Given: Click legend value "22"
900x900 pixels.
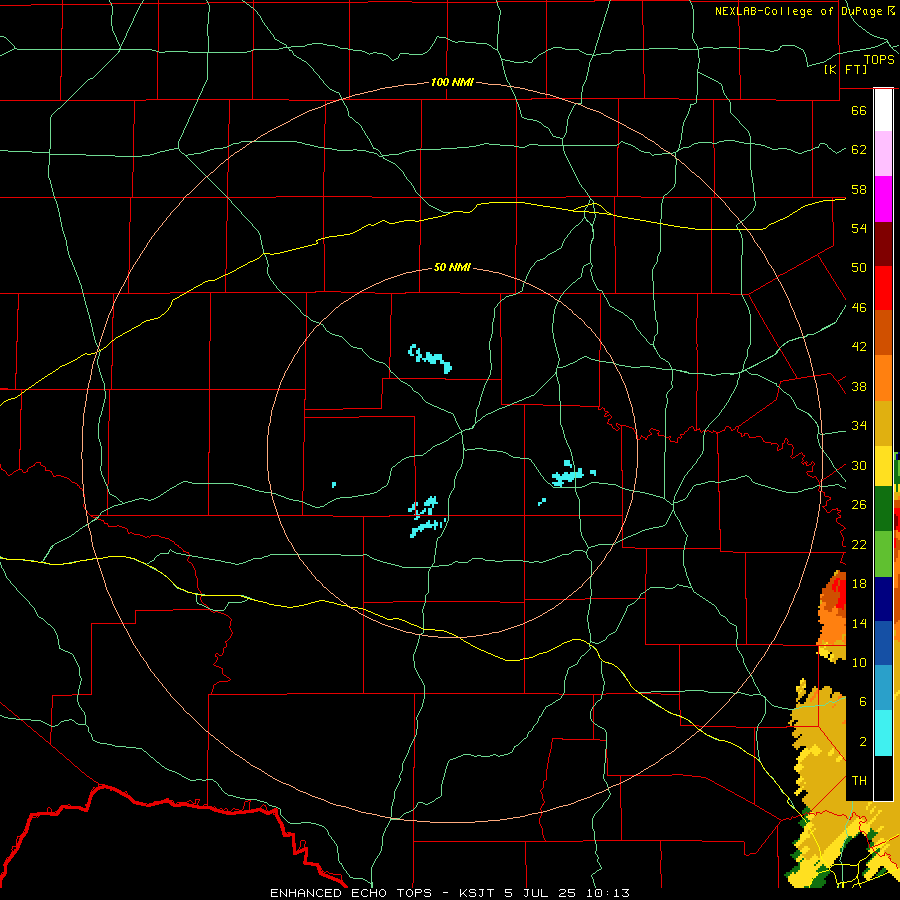Looking at the screenshot, I should pos(859,544).
